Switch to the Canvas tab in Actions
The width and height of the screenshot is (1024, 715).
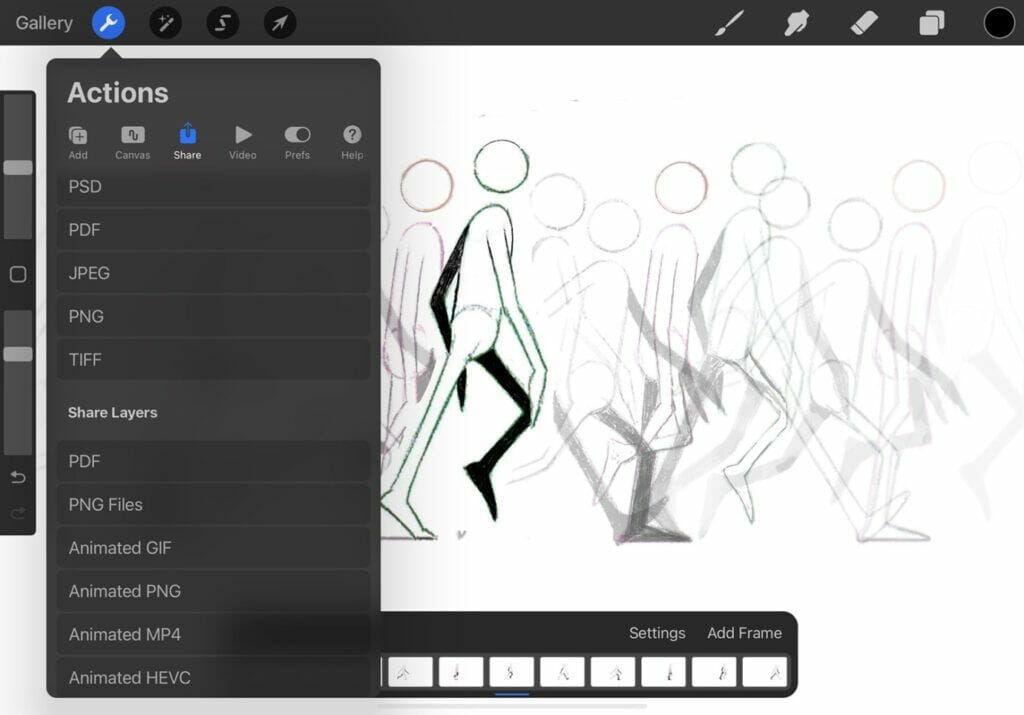pyautogui.click(x=133, y=142)
